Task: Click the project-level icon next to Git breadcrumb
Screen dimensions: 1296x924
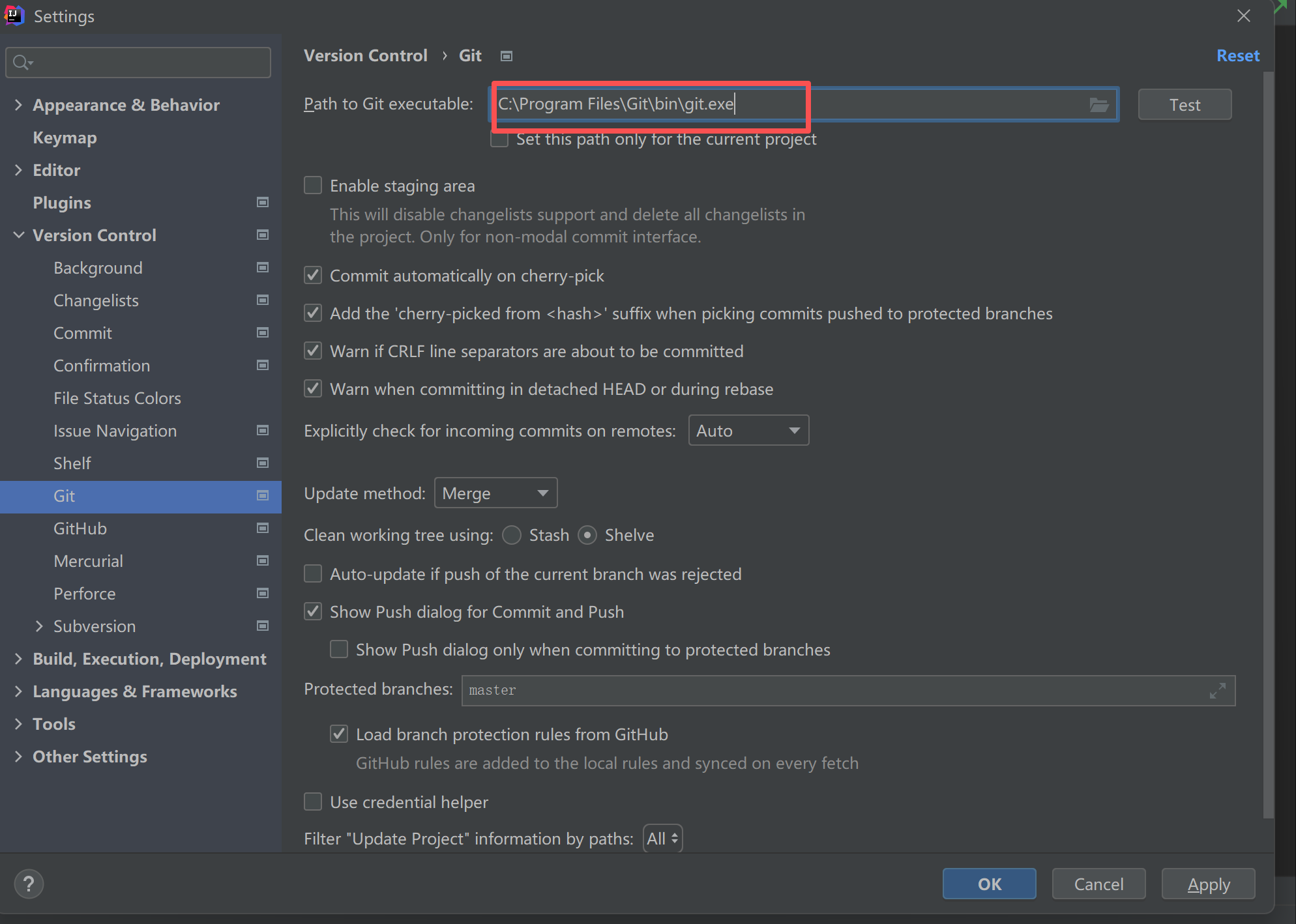Action: tap(507, 56)
